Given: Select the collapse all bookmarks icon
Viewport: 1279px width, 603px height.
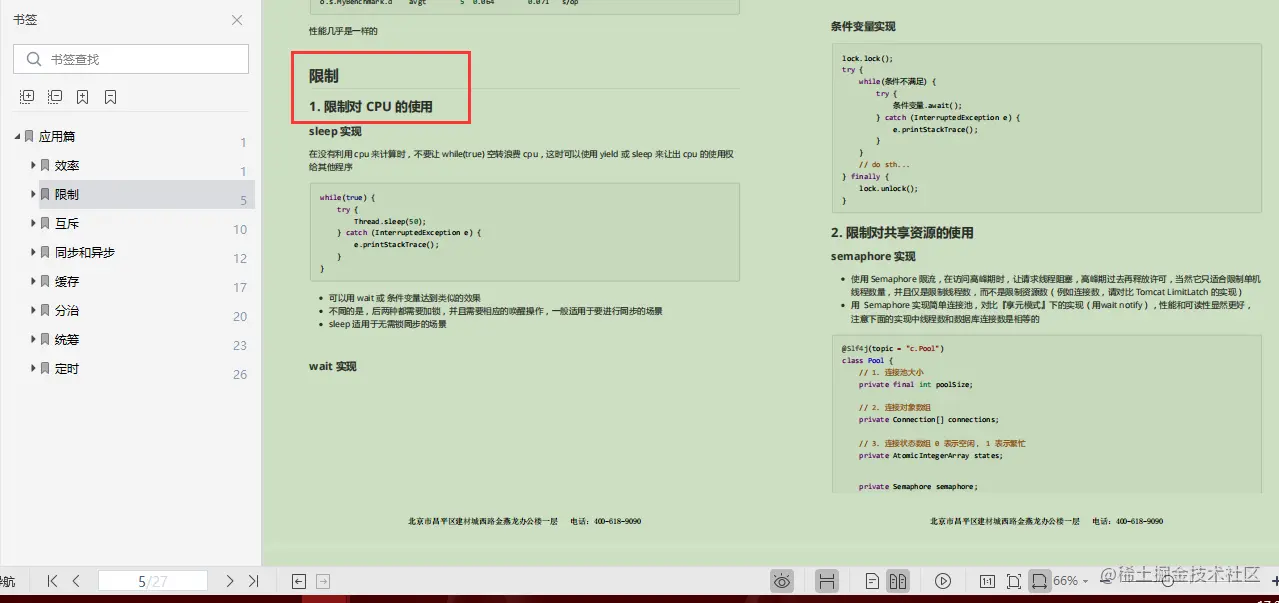Looking at the screenshot, I should [54, 96].
